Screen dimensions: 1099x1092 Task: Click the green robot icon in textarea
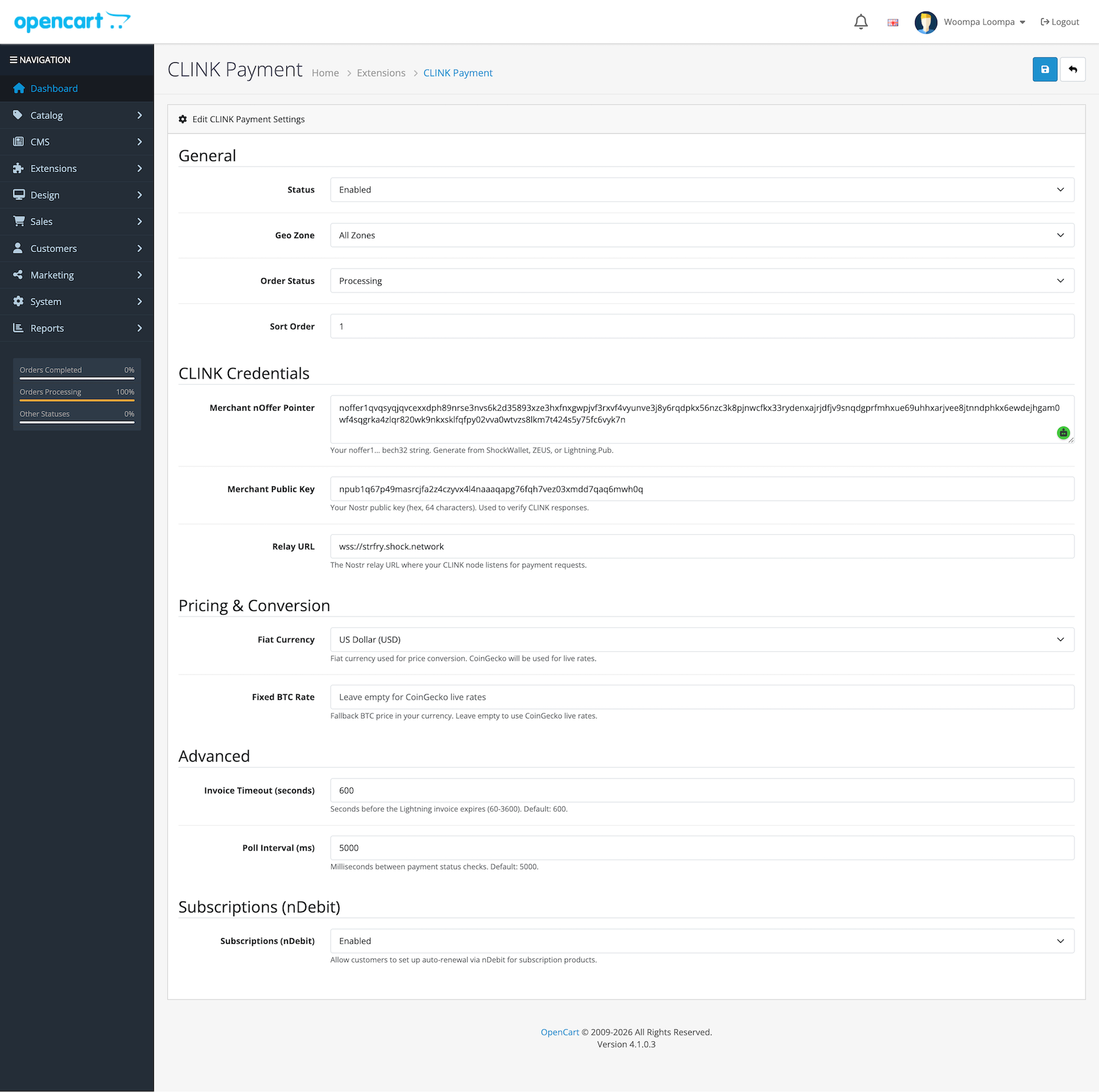coord(1063,433)
